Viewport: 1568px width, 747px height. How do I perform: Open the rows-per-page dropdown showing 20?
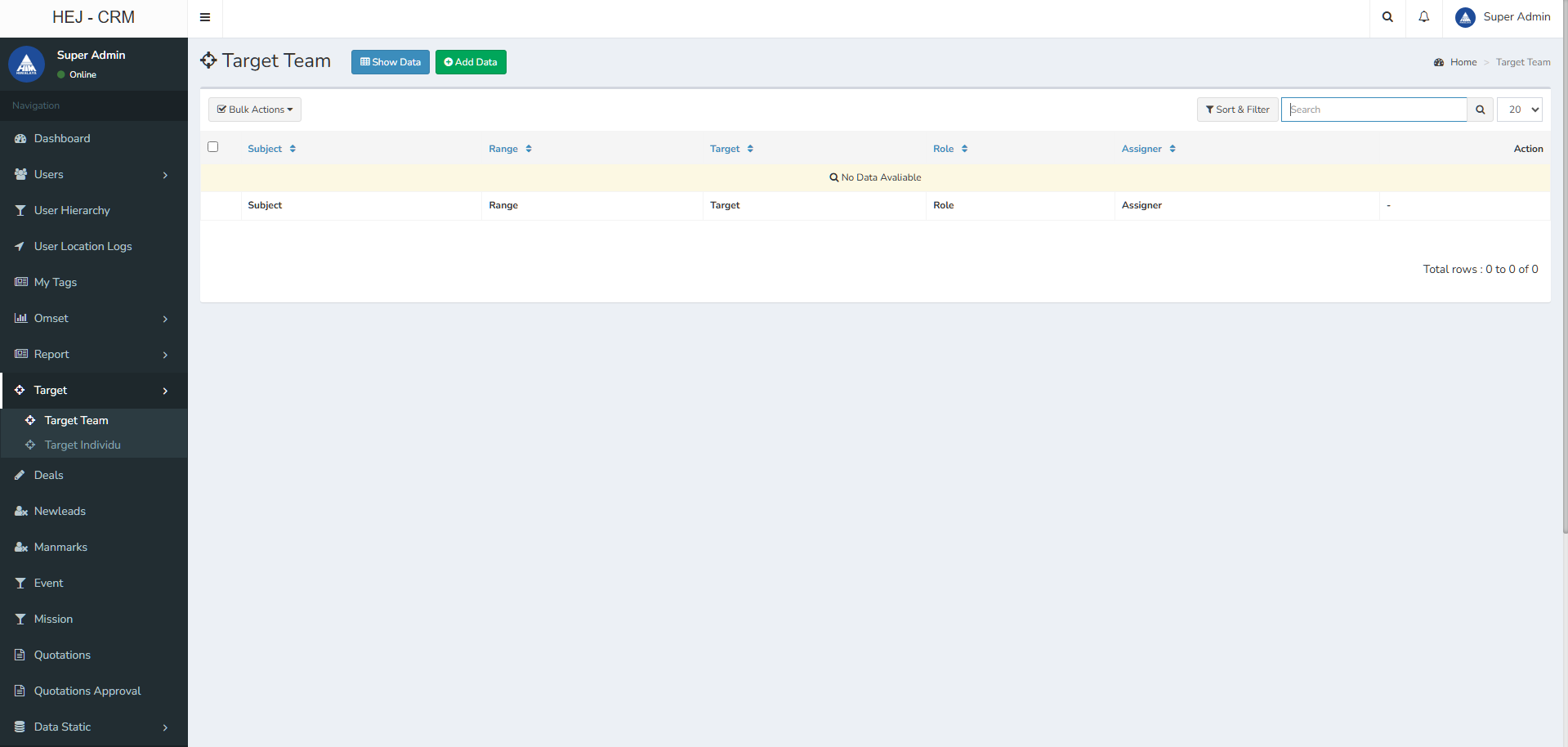1520,110
